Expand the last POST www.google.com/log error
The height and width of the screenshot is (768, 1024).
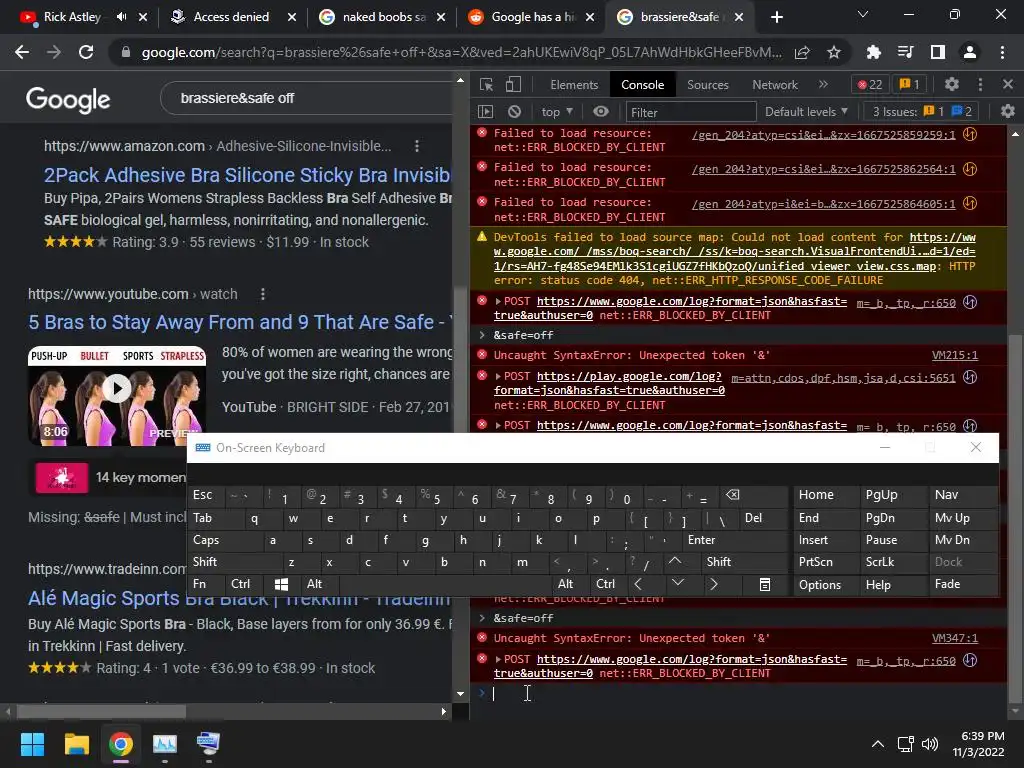point(498,660)
